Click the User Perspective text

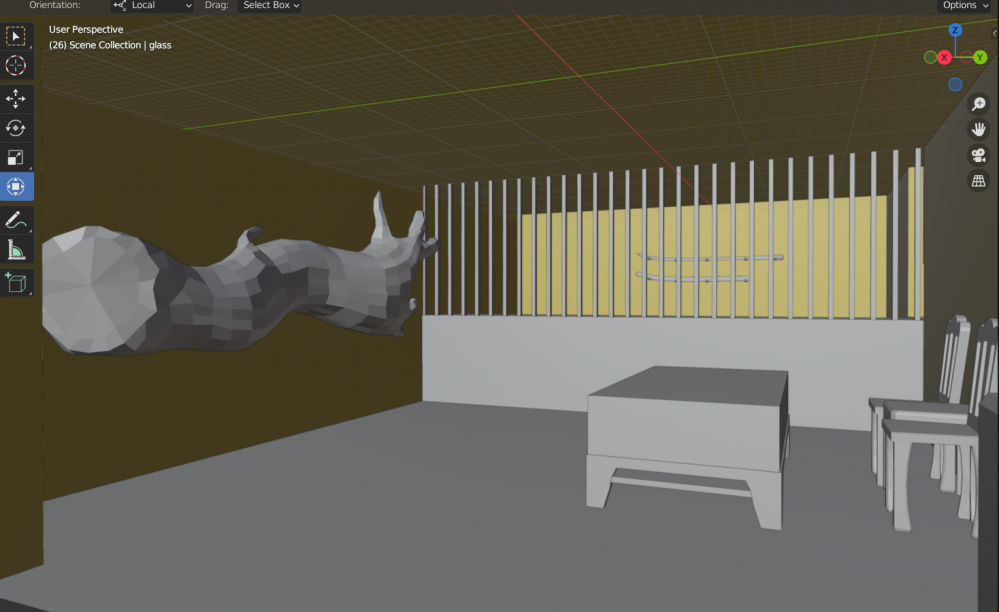point(86,29)
